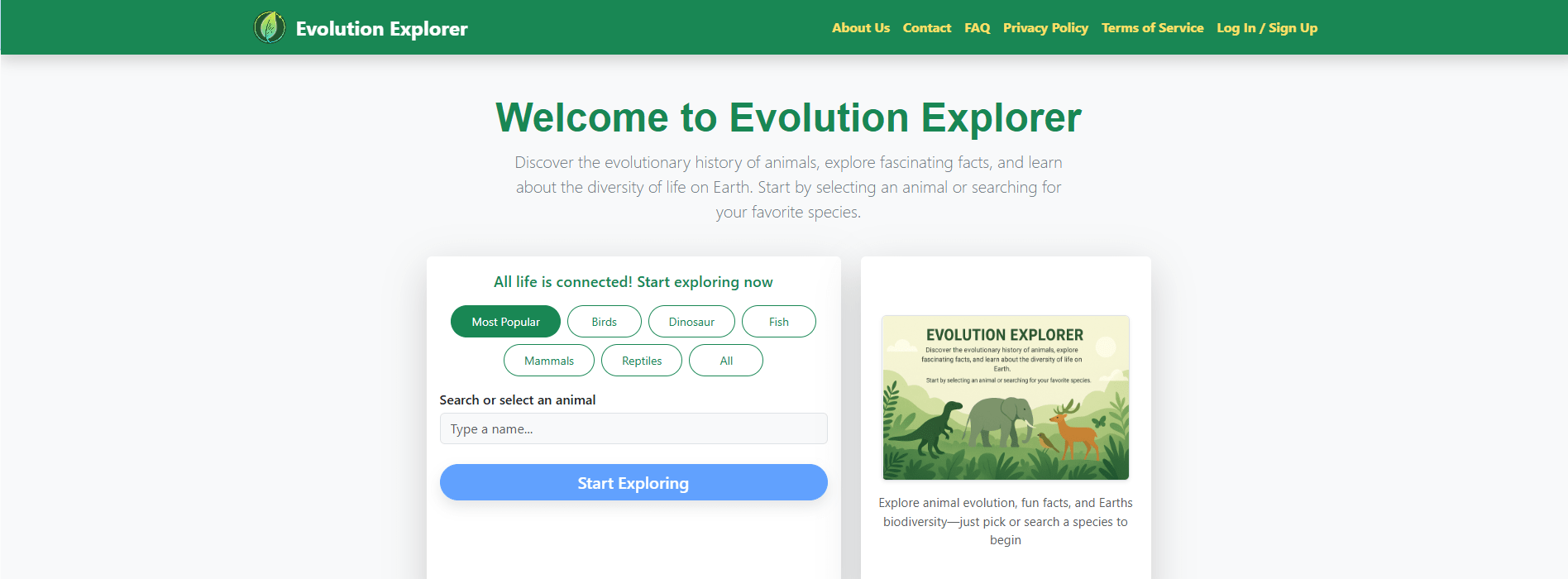Screen dimensions: 1568x579
Task: Click the elephant in the banner image
Action: click(999, 420)
